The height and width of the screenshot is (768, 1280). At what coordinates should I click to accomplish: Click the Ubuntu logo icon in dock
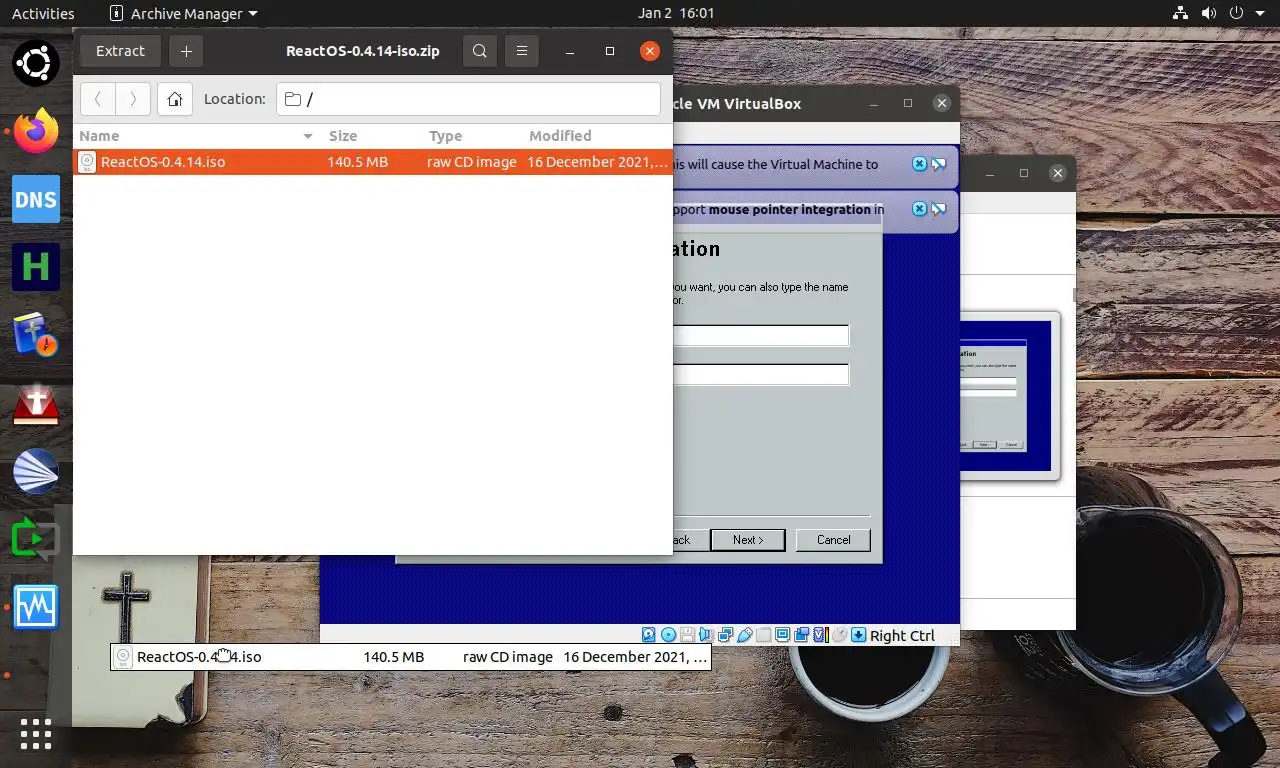point(36,63)
